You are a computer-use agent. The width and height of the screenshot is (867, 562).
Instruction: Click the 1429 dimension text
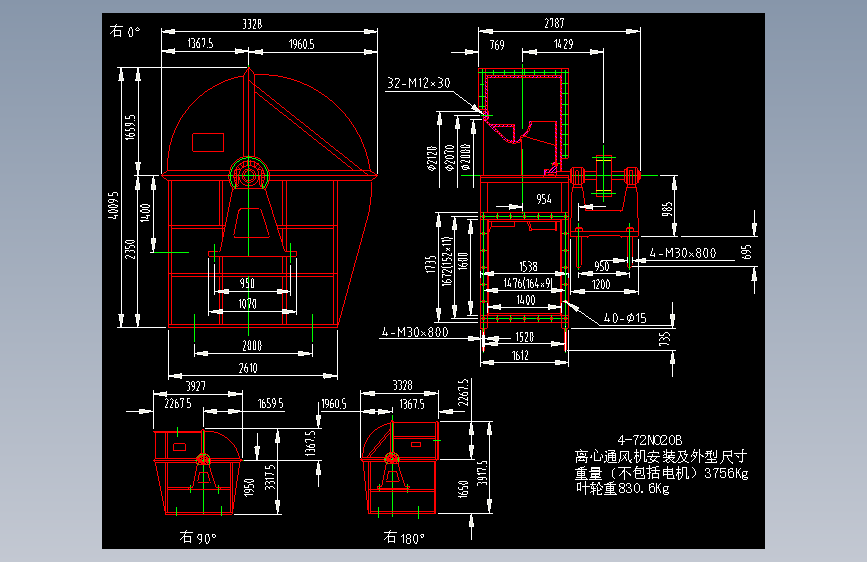pyautogui.click(x=563, y=44)
